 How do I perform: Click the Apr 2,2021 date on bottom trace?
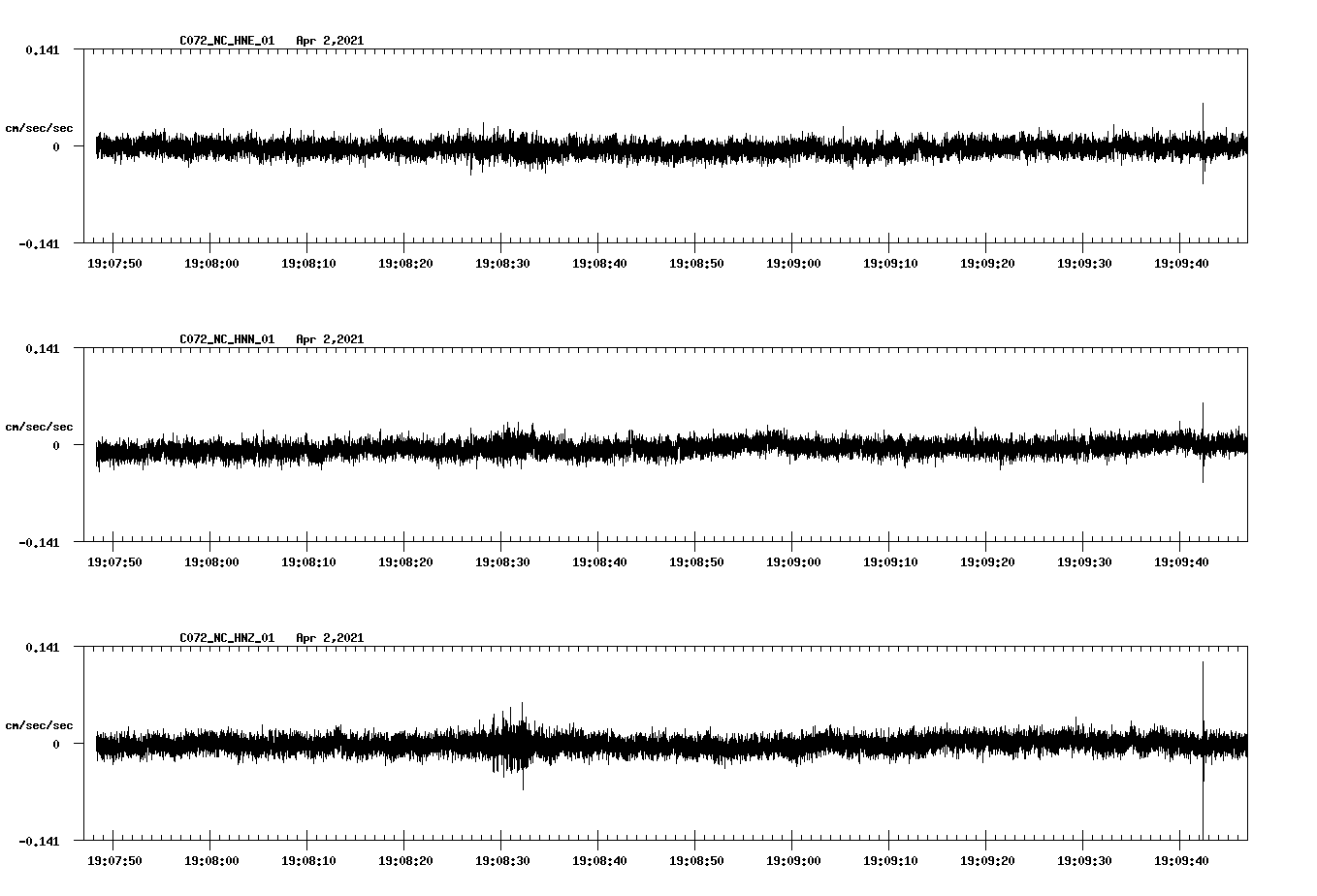(331, 637)
